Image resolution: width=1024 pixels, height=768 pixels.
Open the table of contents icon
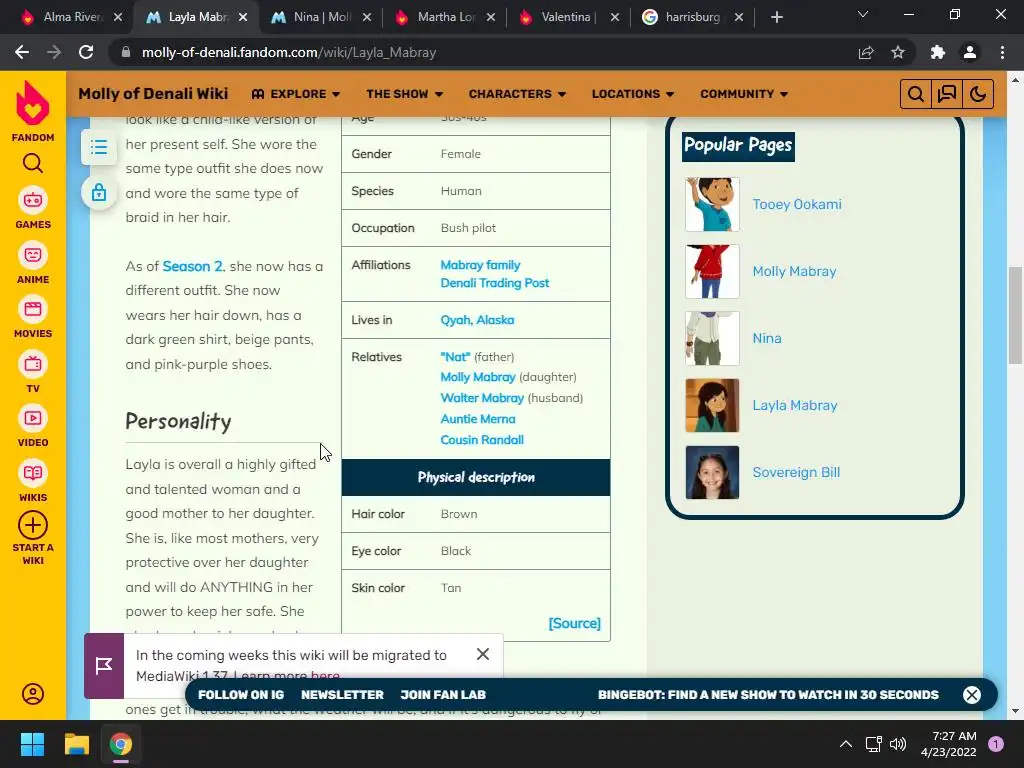point(99,147)
